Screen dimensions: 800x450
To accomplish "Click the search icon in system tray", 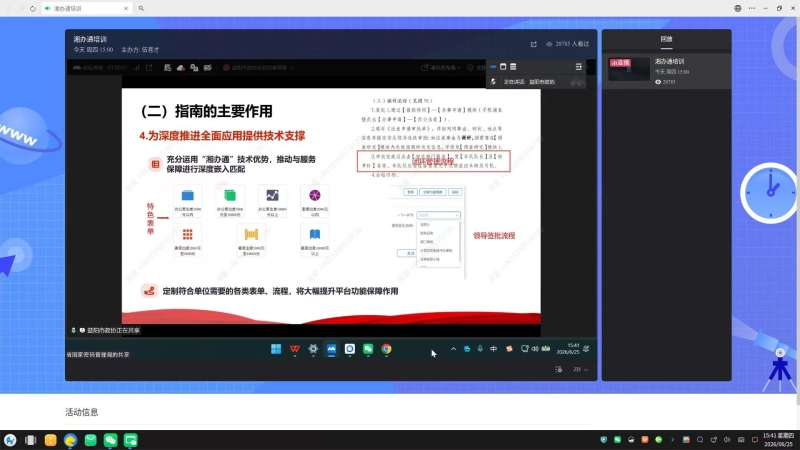I will [x=700, y=439].
